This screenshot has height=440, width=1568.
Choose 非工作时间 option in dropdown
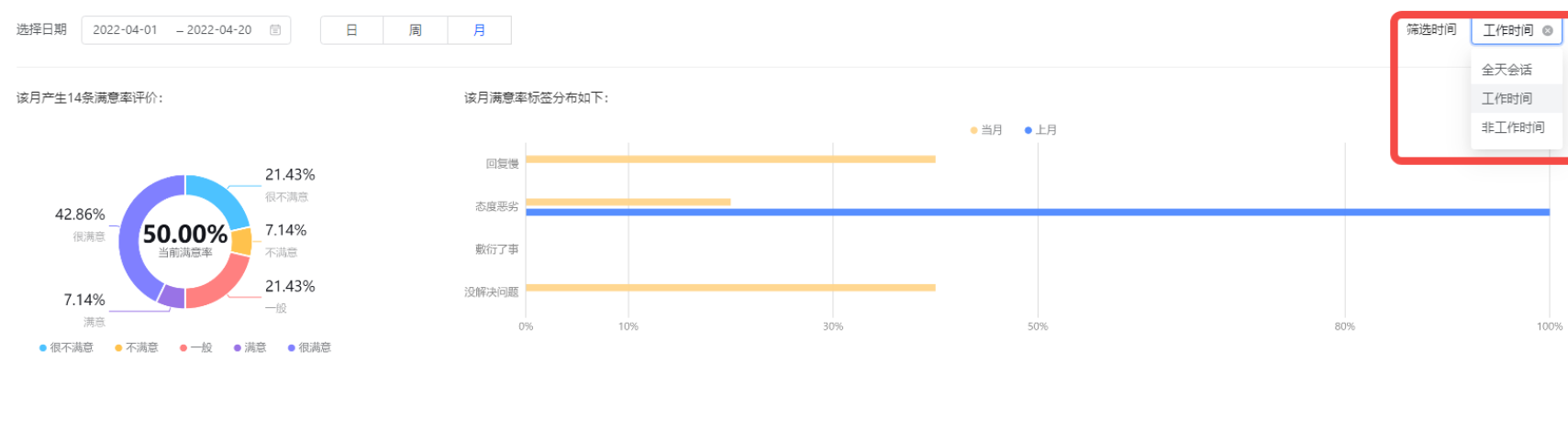1513,127
